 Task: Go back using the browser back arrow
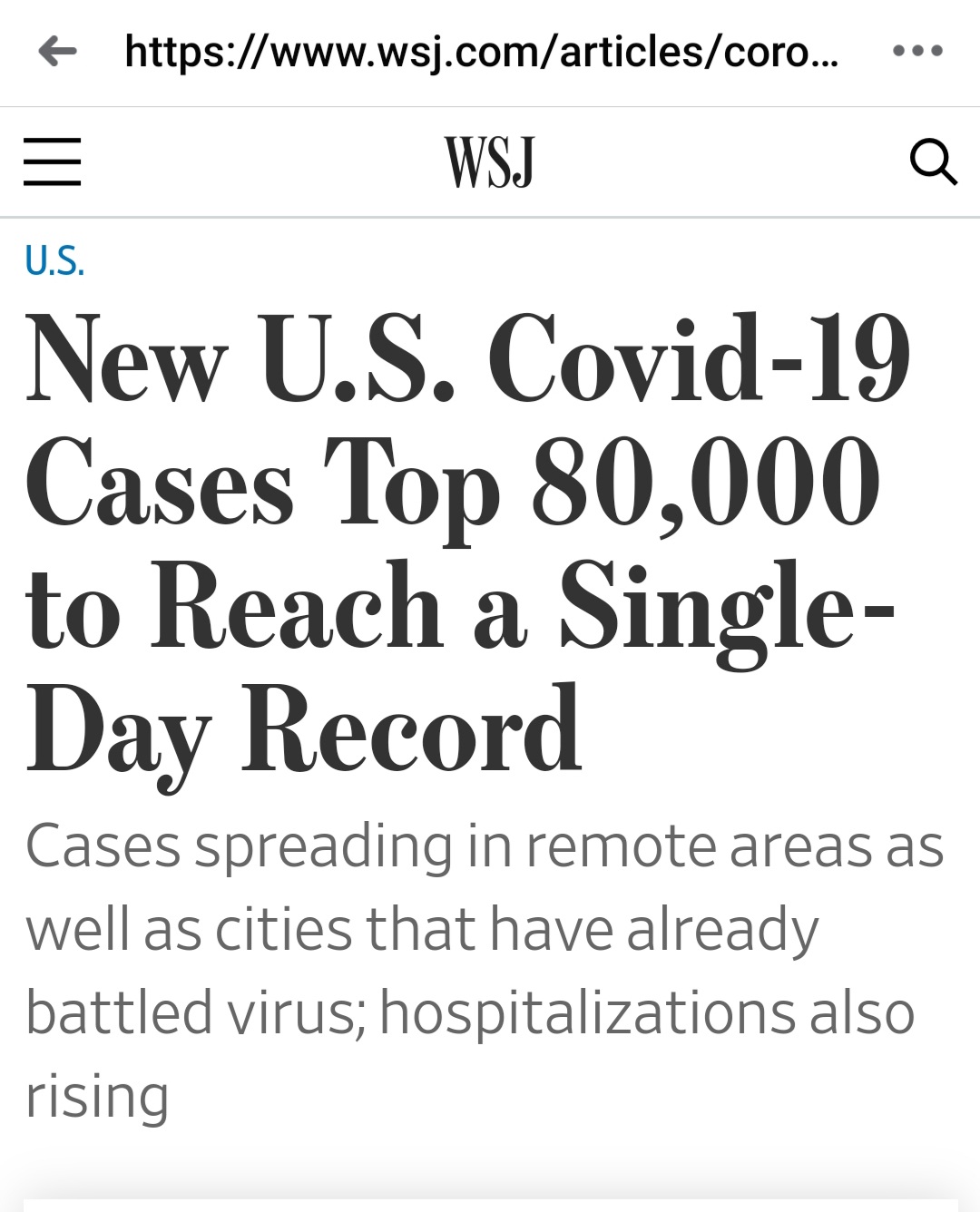[x=57, y=52]
